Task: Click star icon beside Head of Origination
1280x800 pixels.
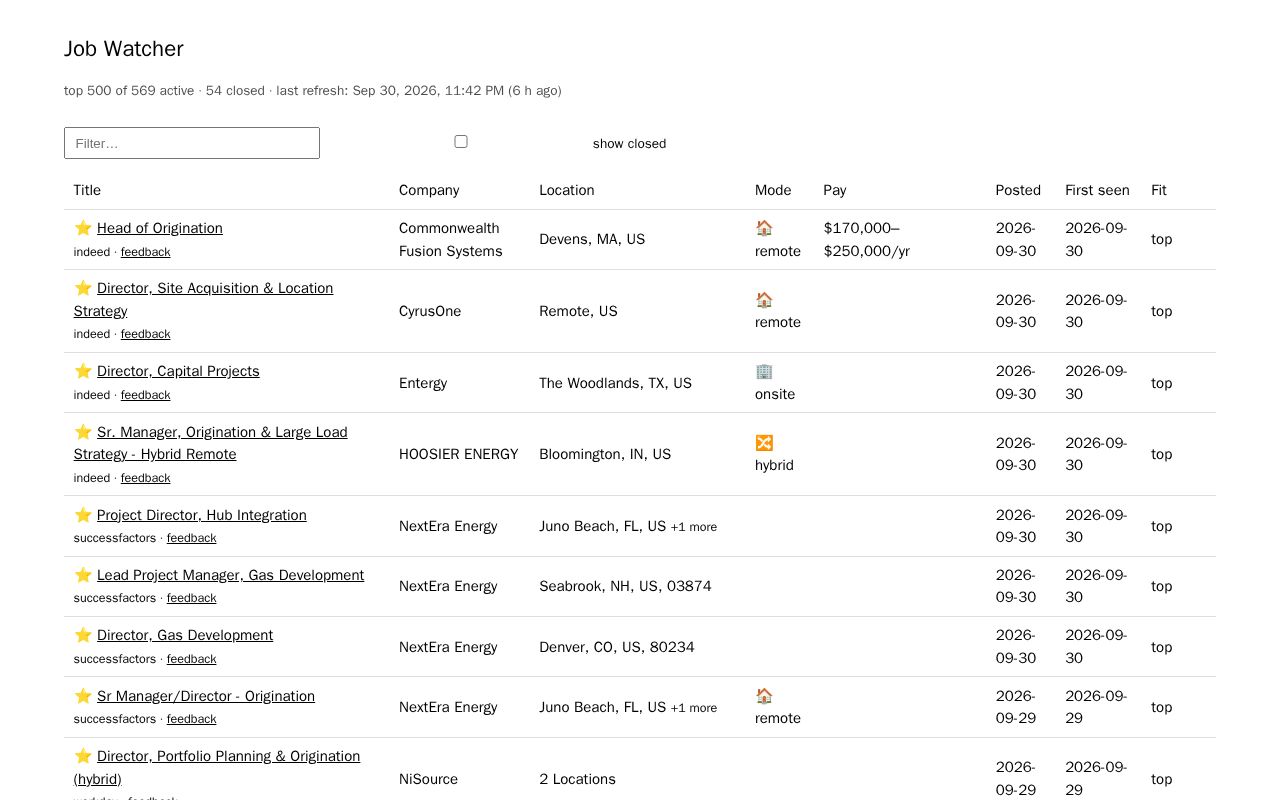Action: tap(83, 228)
